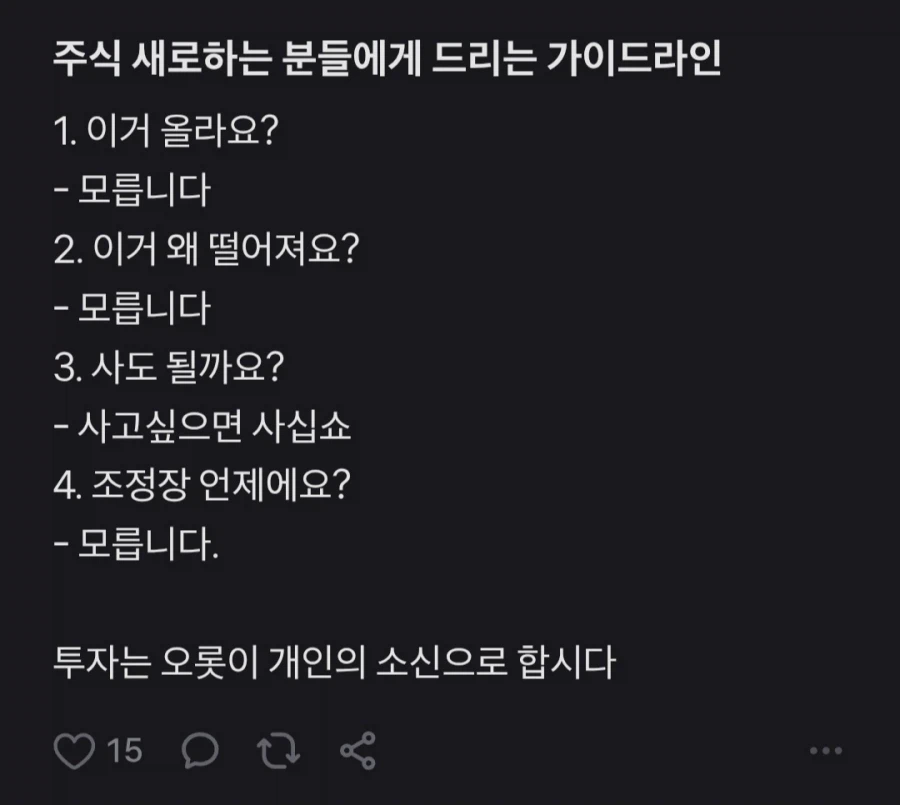The height and width of the screenshot is (805, 900).
Task: Click the line '1. 이거 올라요?'
Action: pyautogui.click(x=165, y=129)
